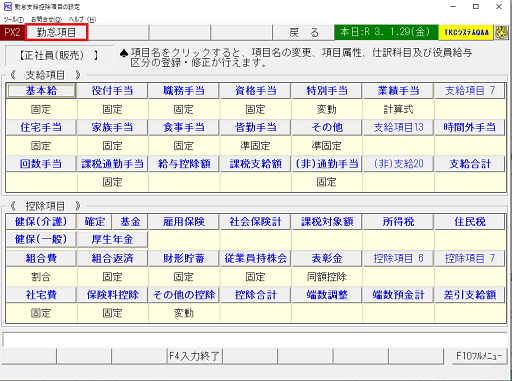The image size is (512, 381).
Task: Click the F4 入力終了 function key button
Action: tap(194, 356)
